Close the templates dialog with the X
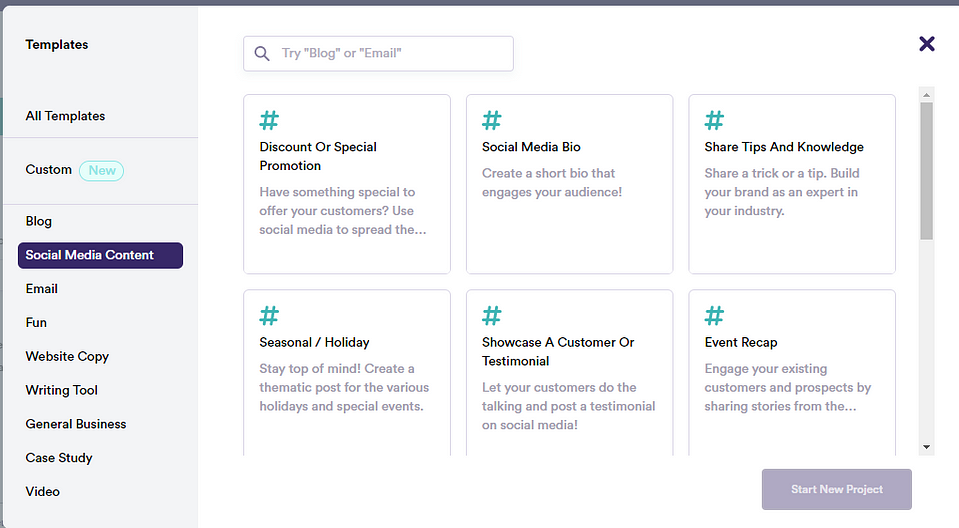 tap(926, 43)
